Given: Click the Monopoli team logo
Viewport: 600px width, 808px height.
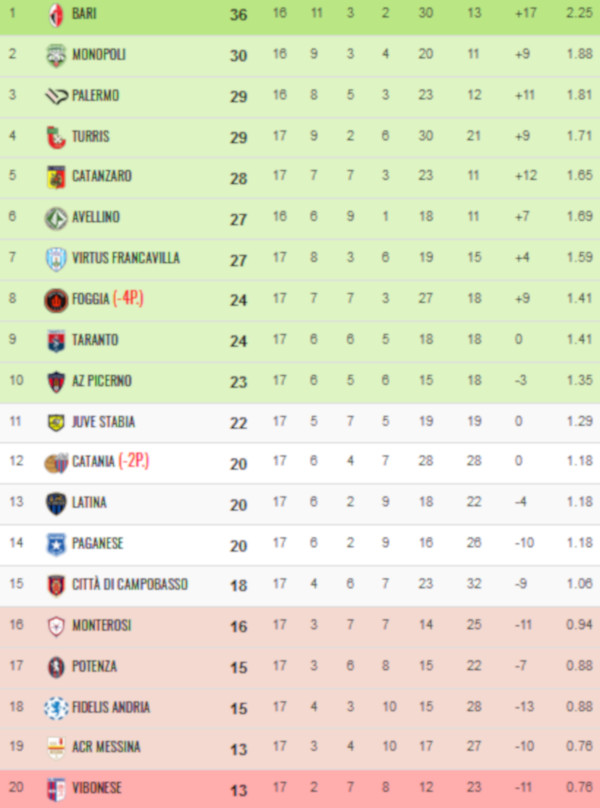Looking at the screenshot, I should (x=56, y=55).
